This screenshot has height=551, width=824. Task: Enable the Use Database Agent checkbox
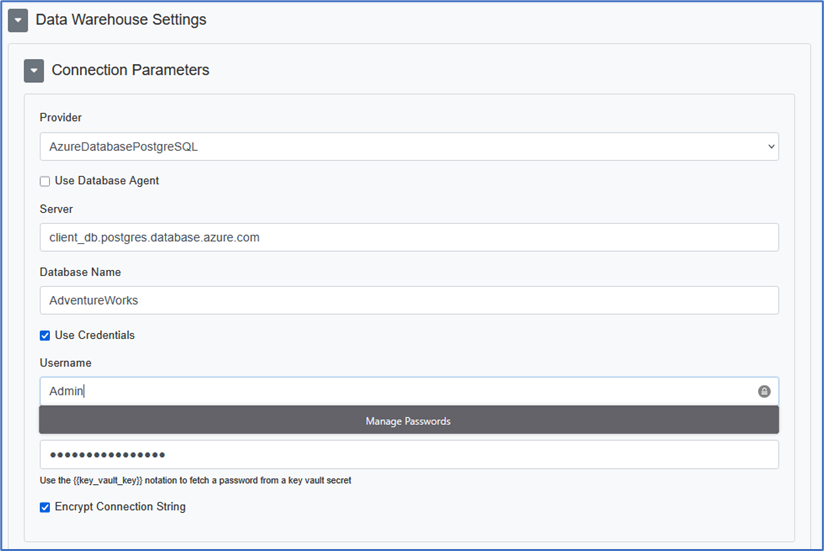[45, 181]
